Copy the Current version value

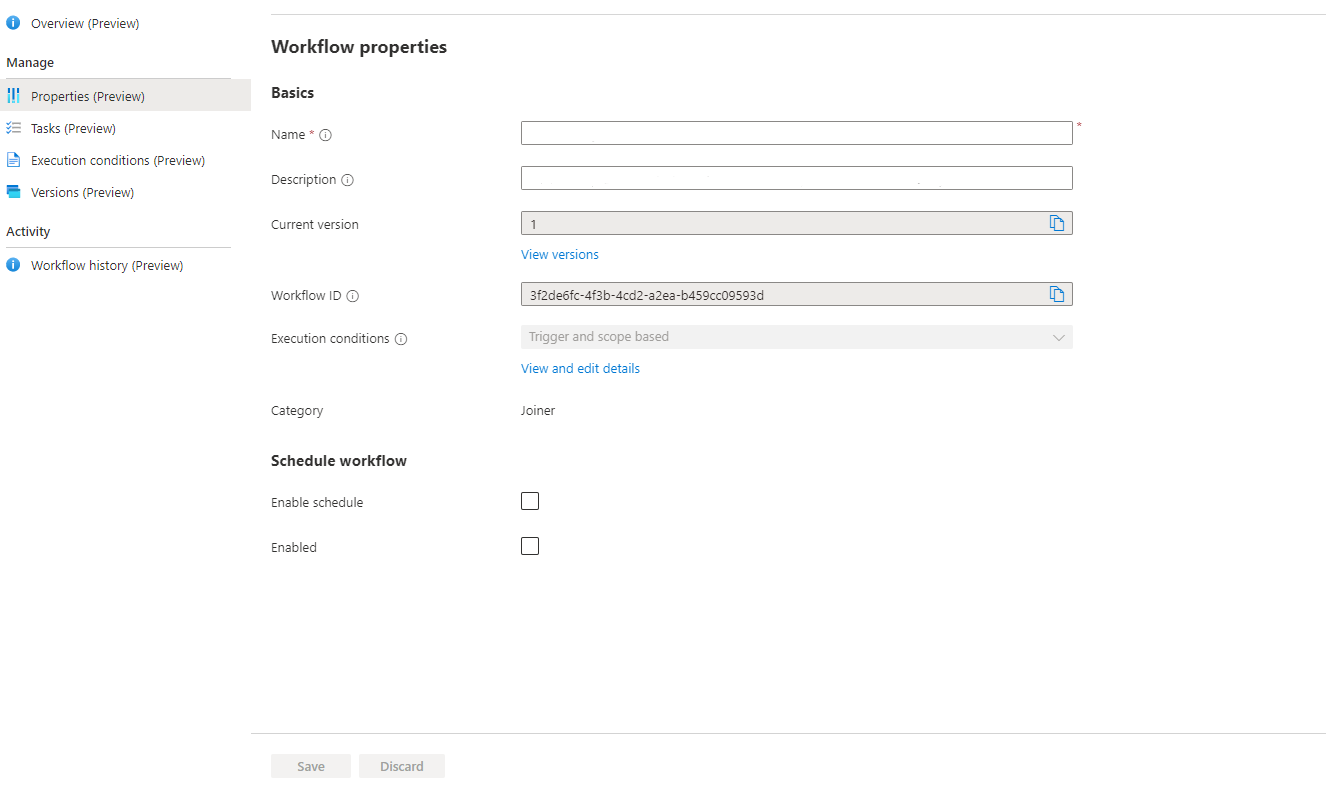pos(1057,223)
